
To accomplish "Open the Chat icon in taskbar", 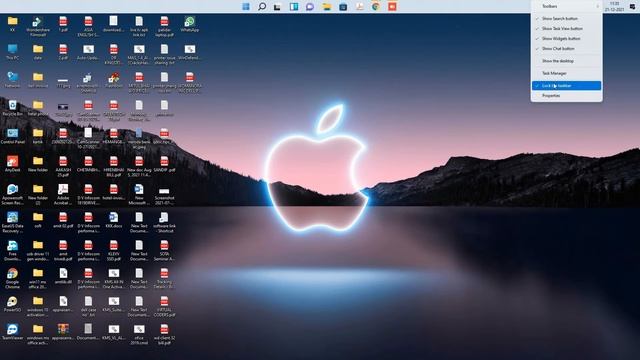I will point(310,7).
